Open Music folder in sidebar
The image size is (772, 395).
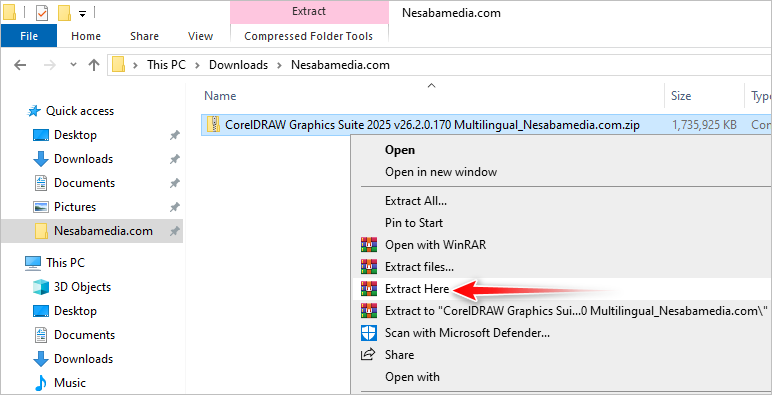point(70,383)
